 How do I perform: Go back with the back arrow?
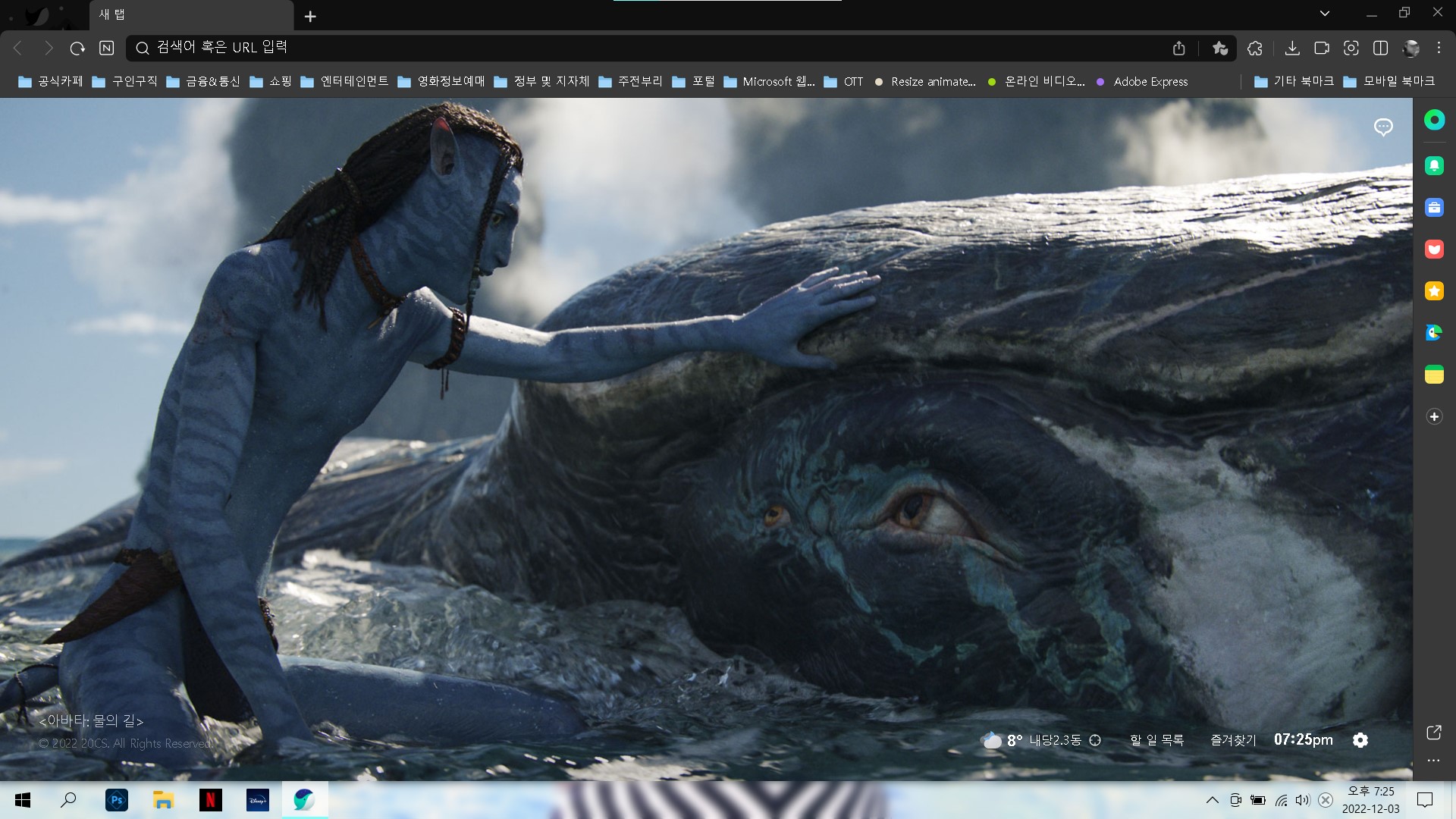[18, 48]
